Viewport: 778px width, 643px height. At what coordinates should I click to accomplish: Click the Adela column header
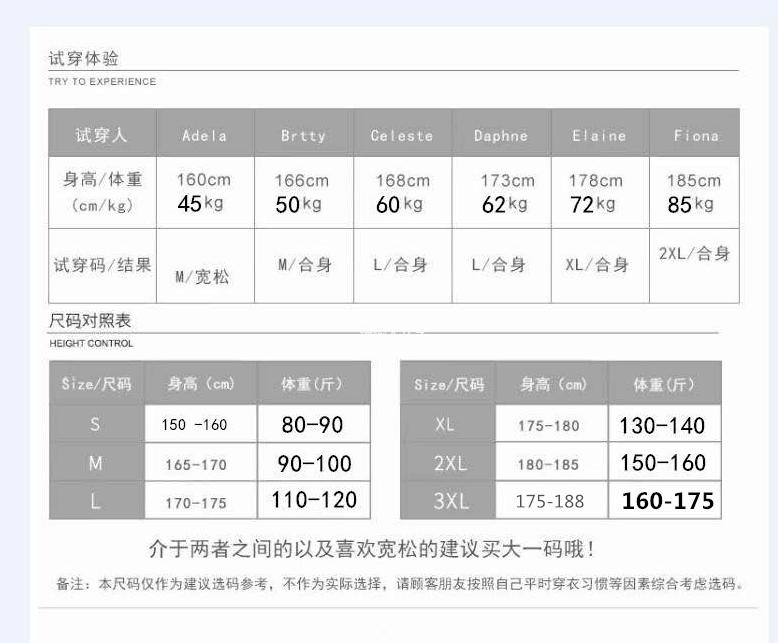(205, 133)
